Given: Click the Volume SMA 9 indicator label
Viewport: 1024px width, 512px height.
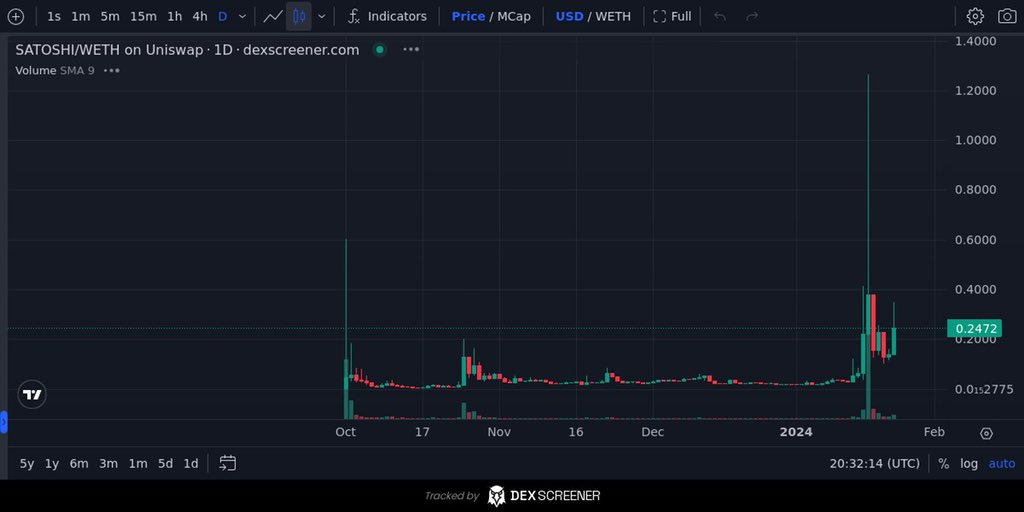Looking at the screenshot, I should [x=55, y=71].
